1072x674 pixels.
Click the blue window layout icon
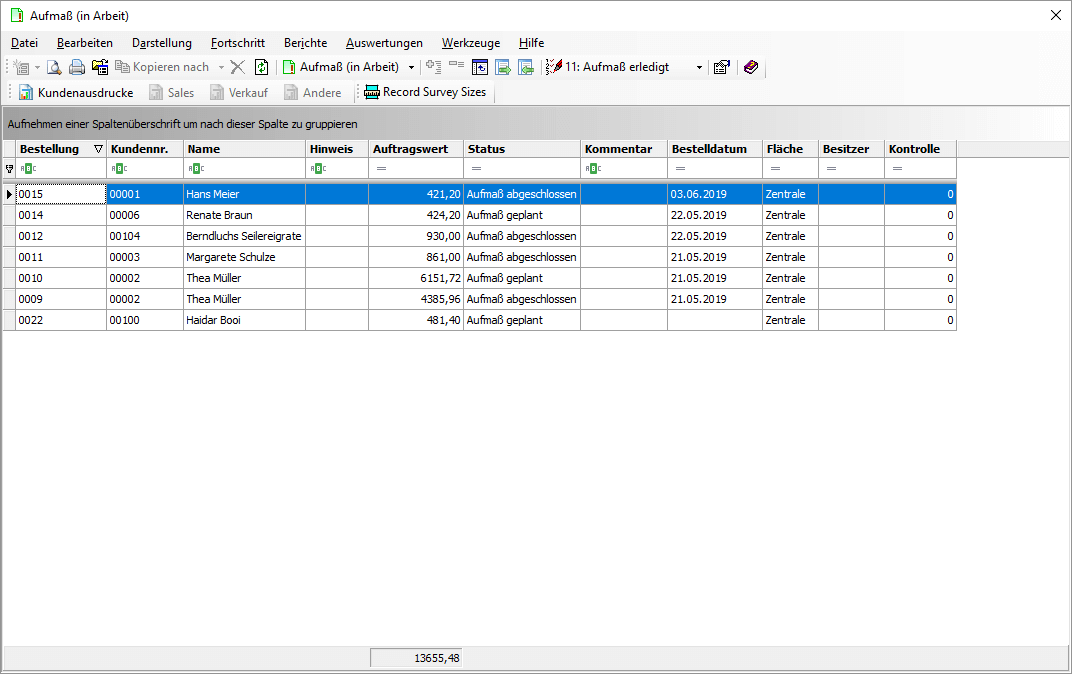pos(480,67)
